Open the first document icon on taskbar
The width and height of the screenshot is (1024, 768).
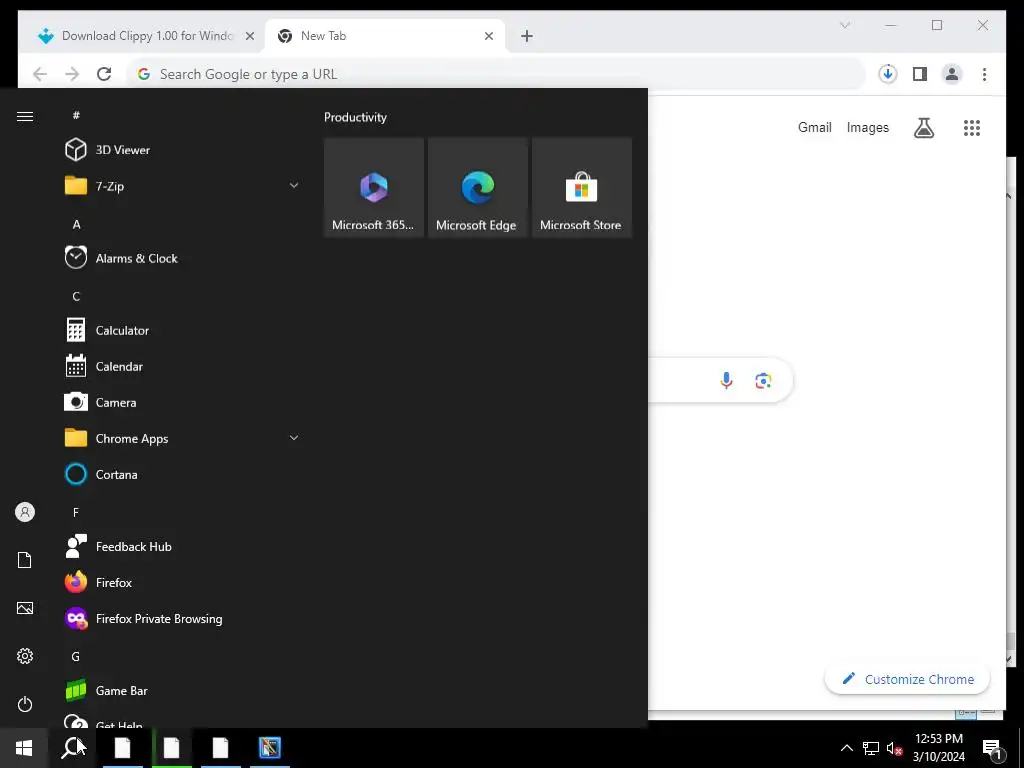coord(122,748)
